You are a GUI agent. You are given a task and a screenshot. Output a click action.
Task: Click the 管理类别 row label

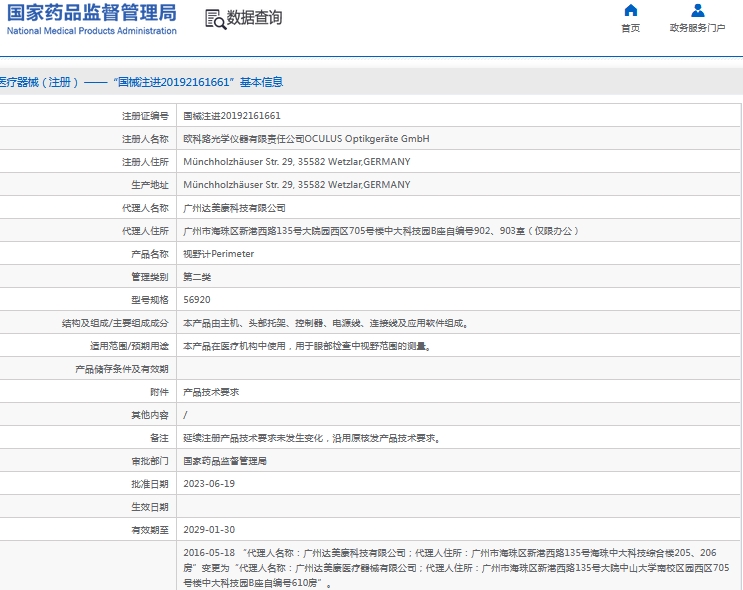[x=150, y=277]
